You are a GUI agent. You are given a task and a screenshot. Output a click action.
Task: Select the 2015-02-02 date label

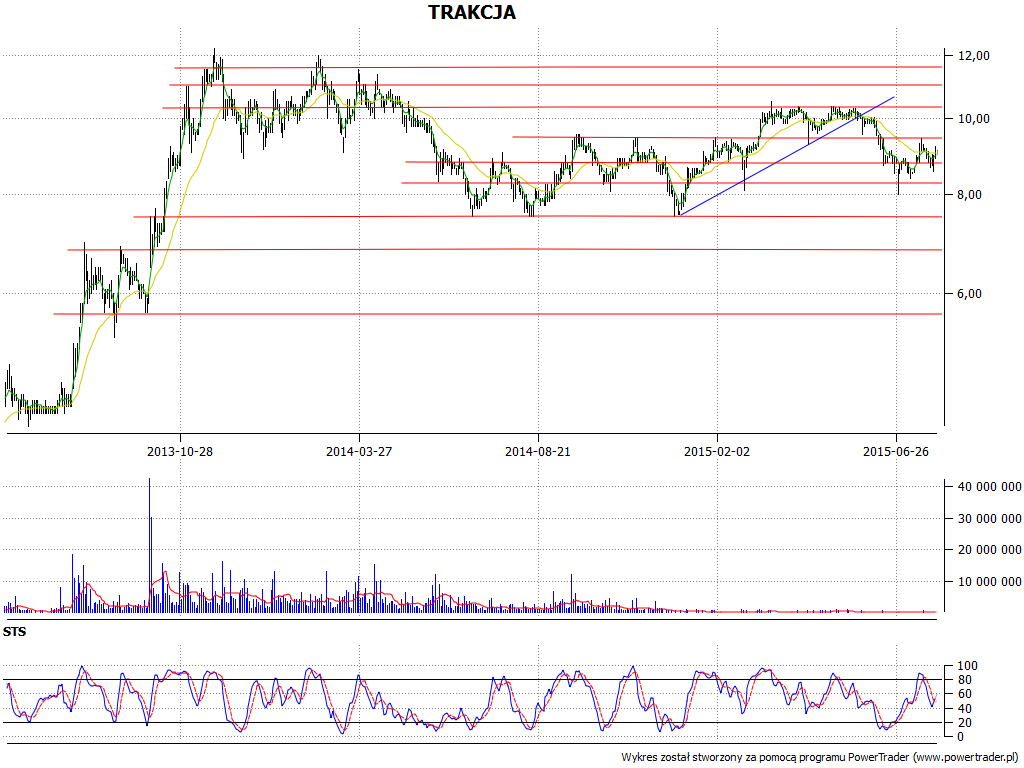(716, 451)
